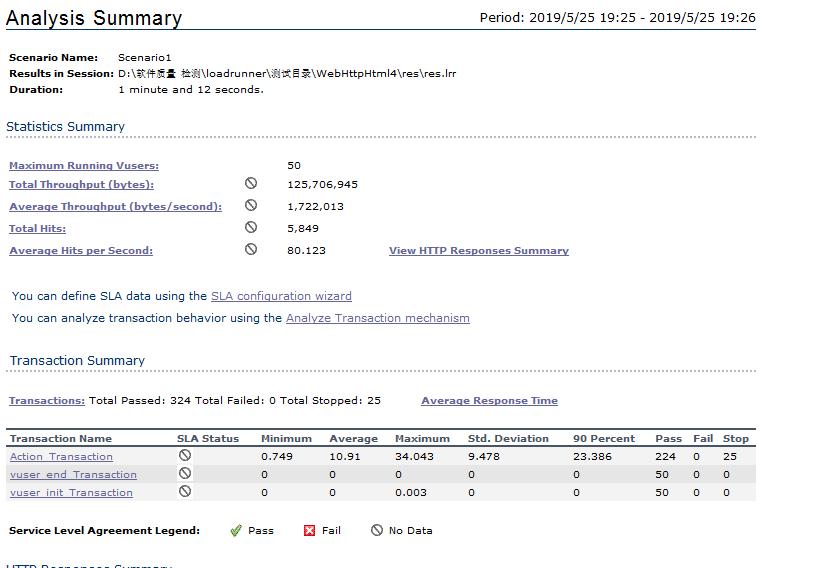Click the Transactions summary link

point(46,401)
